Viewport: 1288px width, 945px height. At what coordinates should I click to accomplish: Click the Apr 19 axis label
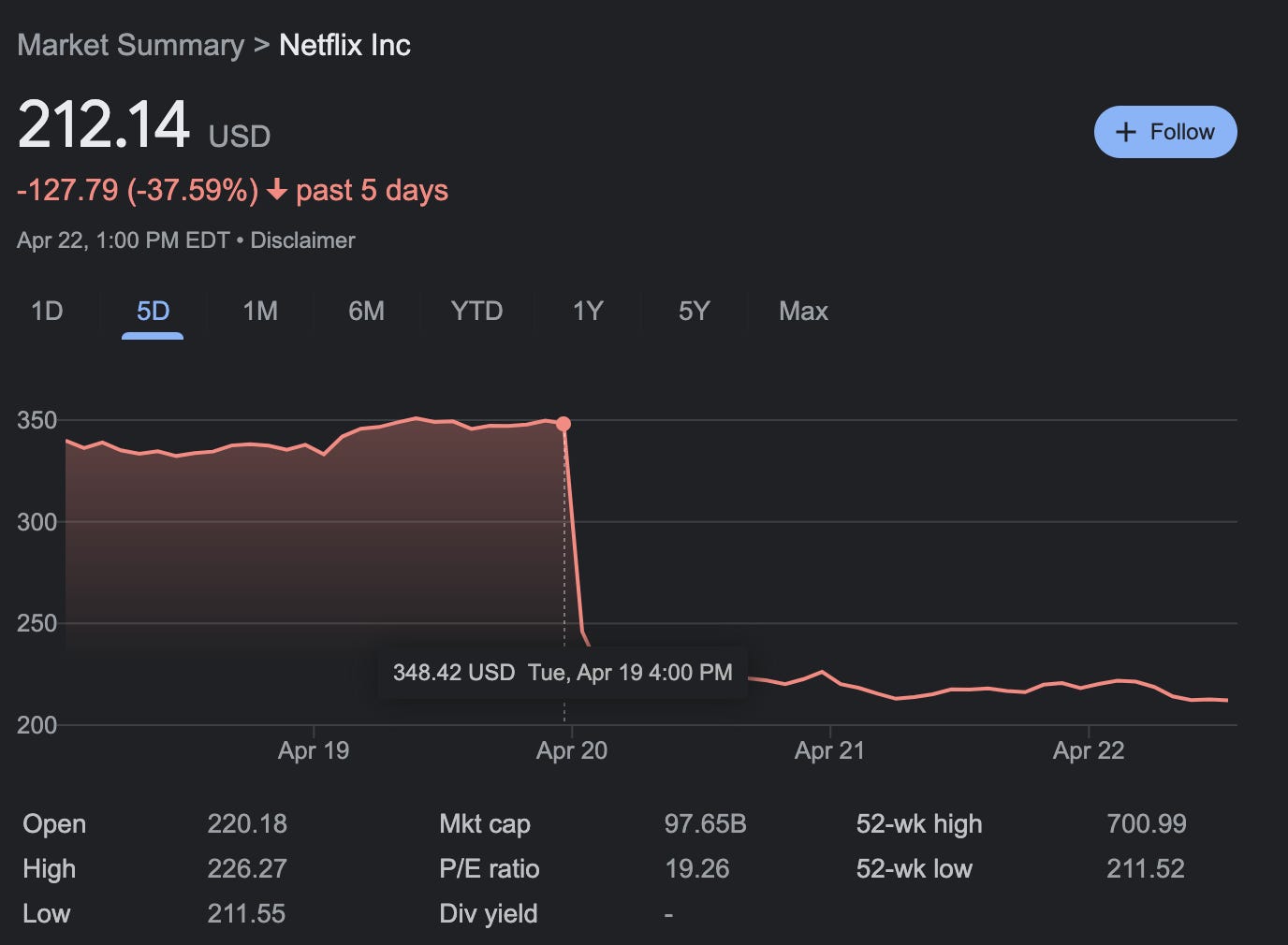314,750
